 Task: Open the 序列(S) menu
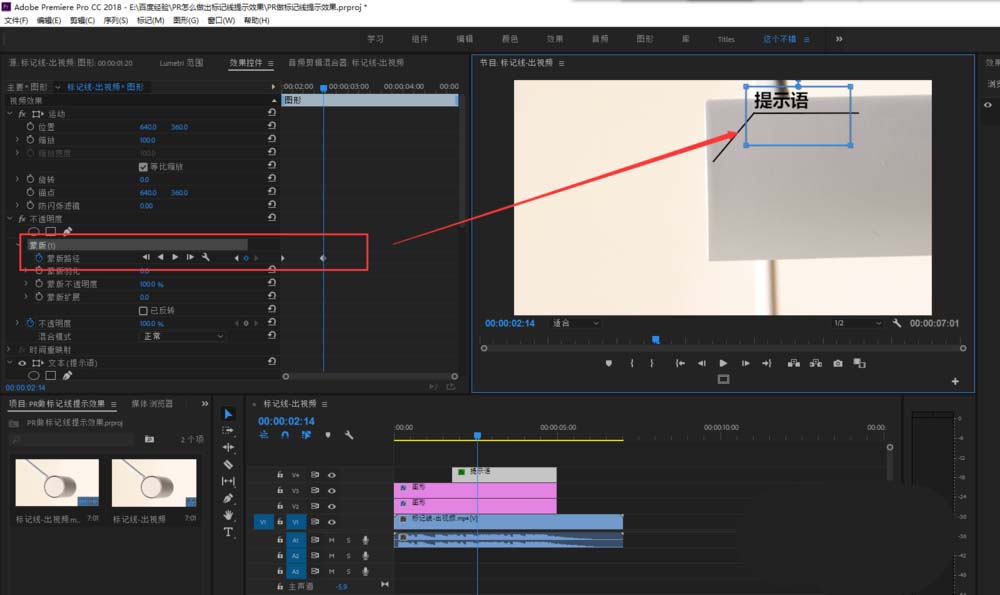tap(116, 20)
